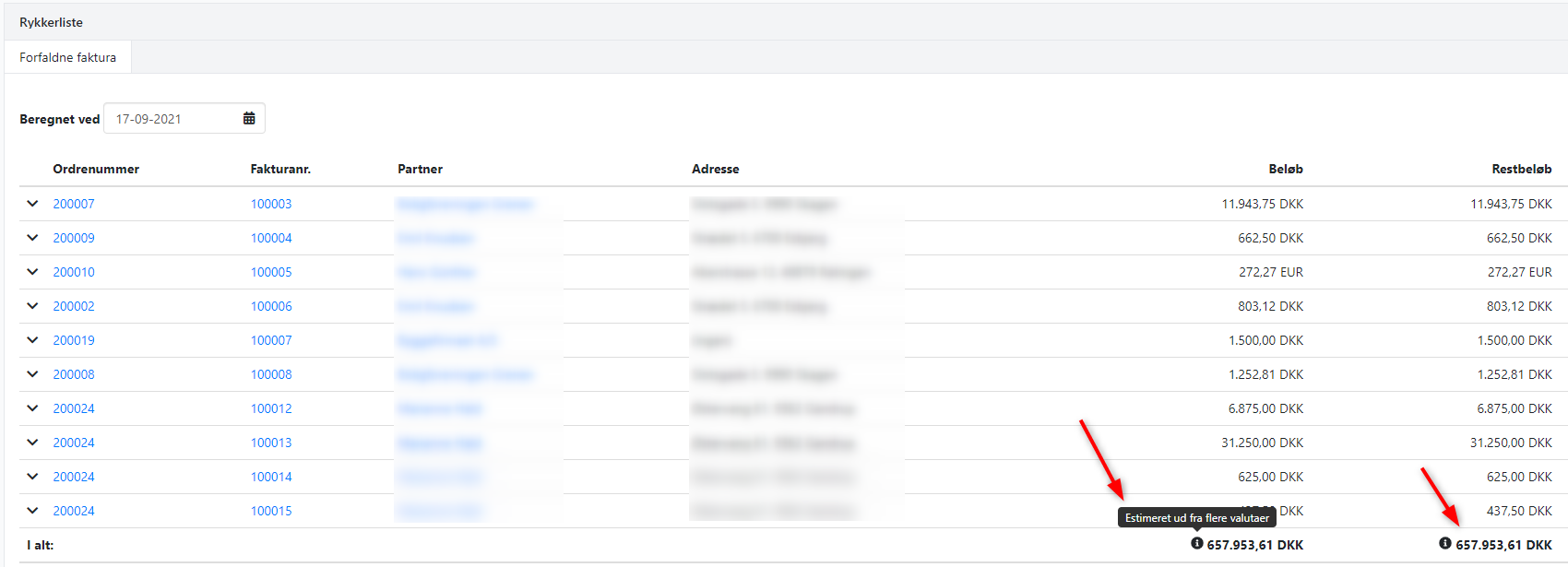The height and width of the screenshot is (567, 1568).
Task: Open order number 200007 link
Action: [x=74, y=204]
